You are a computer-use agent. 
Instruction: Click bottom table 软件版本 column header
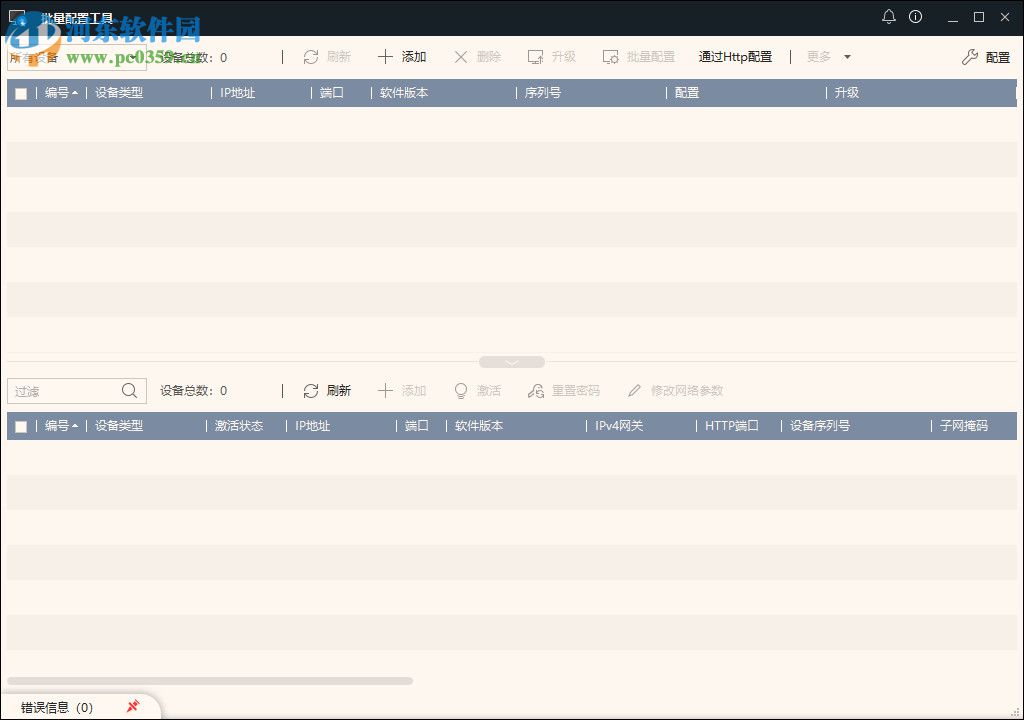(x=479, y=426)
